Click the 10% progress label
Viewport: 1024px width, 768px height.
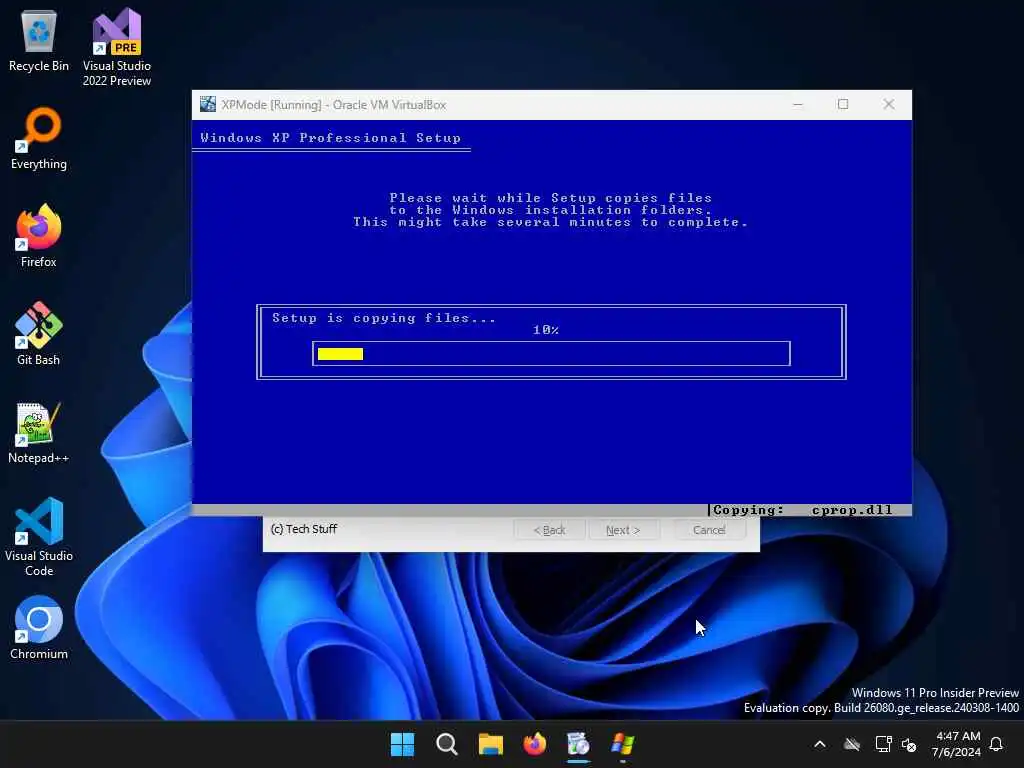pyautogui.click(x=546, y=330)
